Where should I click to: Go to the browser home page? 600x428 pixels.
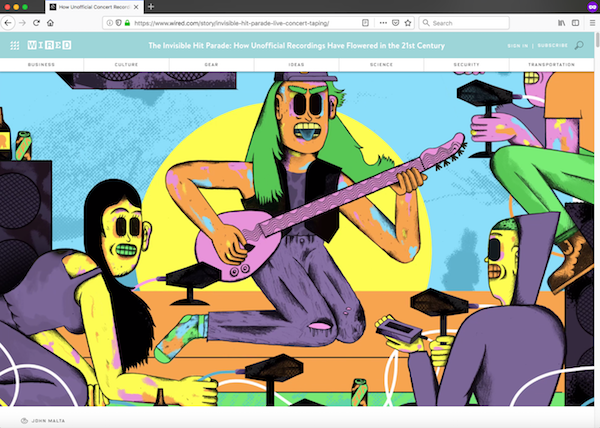coord(51,22)
